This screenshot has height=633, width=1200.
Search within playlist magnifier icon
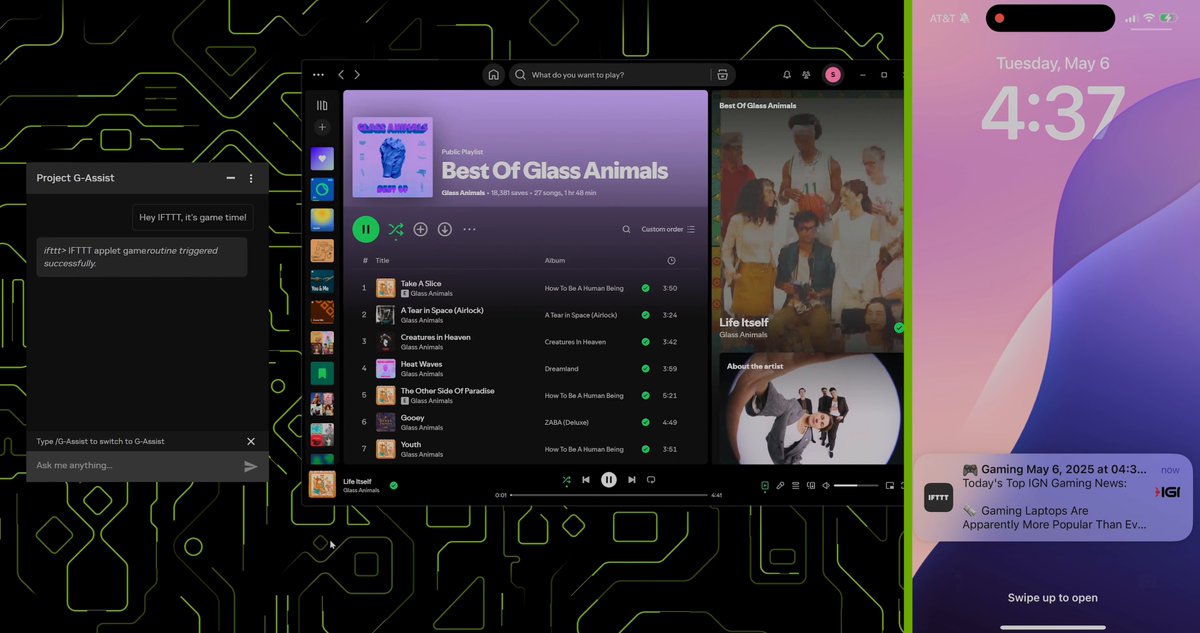click(x=627, y=229)
